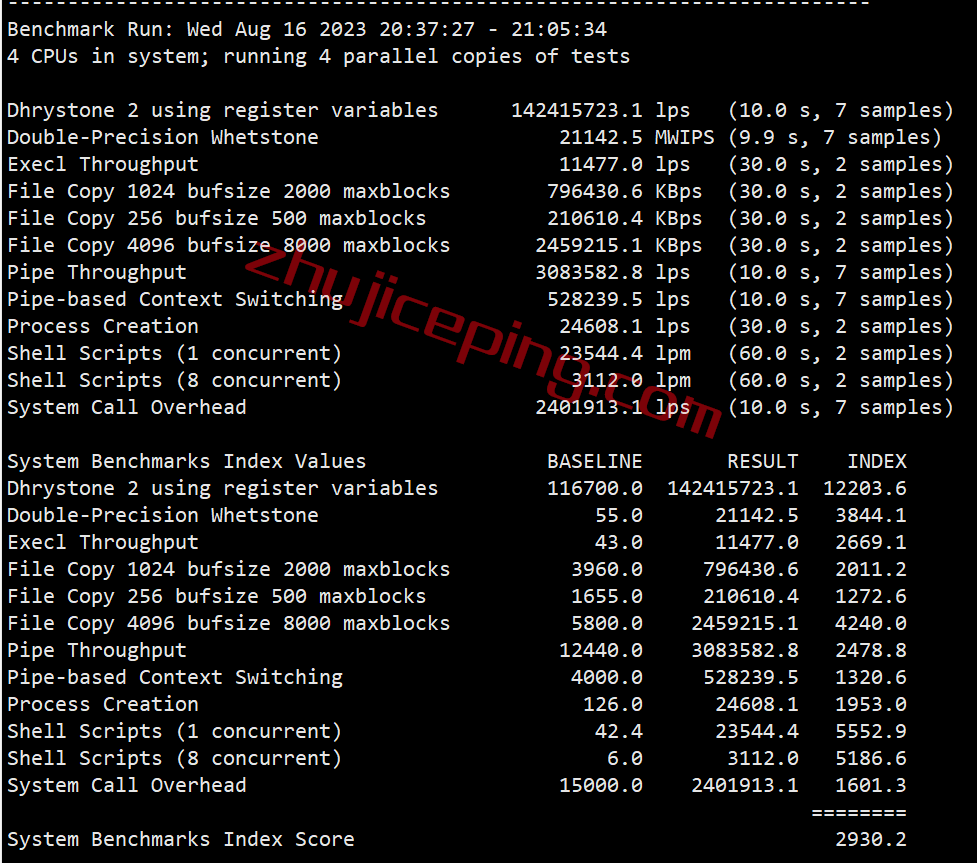This screenshot has width=977, height=863.
Task: Click the Shell Scripts index '5186.6'
Action: pos(870,758)
